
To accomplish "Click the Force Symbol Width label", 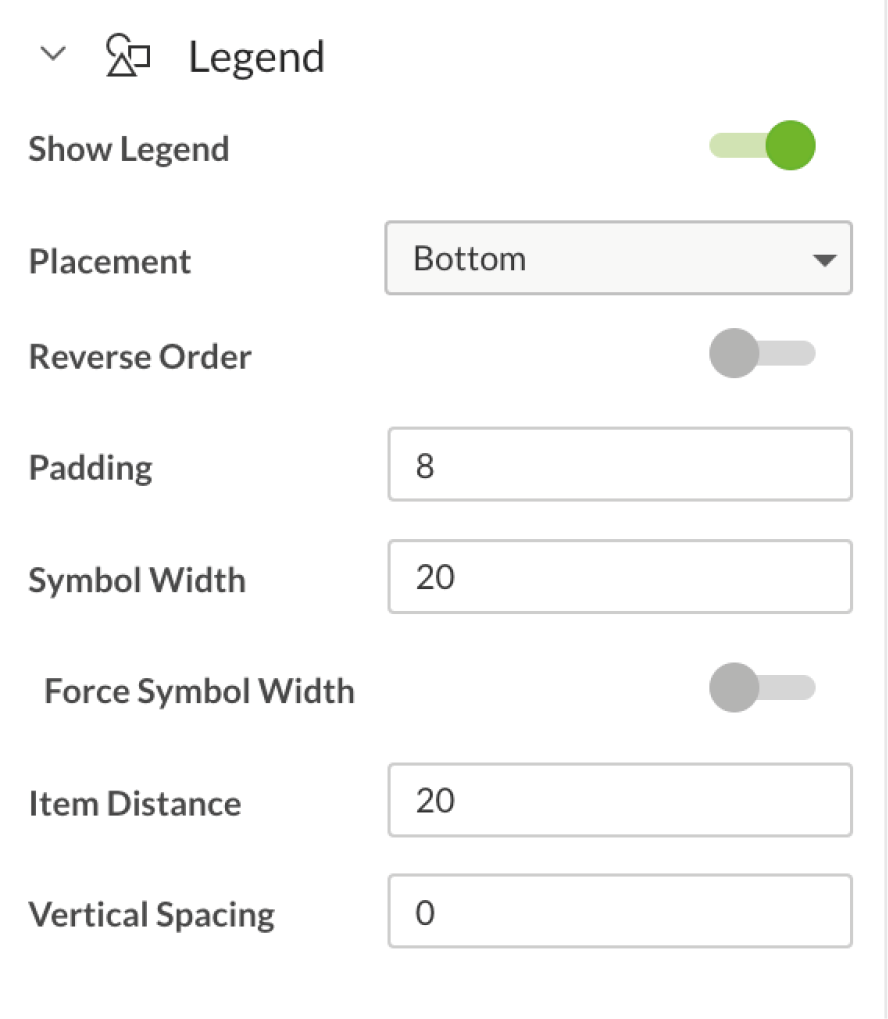I will [x=200, y=691].
